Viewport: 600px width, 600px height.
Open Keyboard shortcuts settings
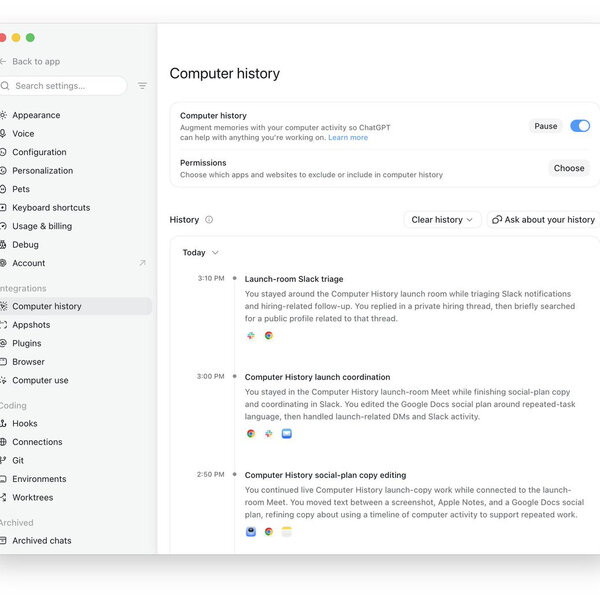[x=51, y=208]
